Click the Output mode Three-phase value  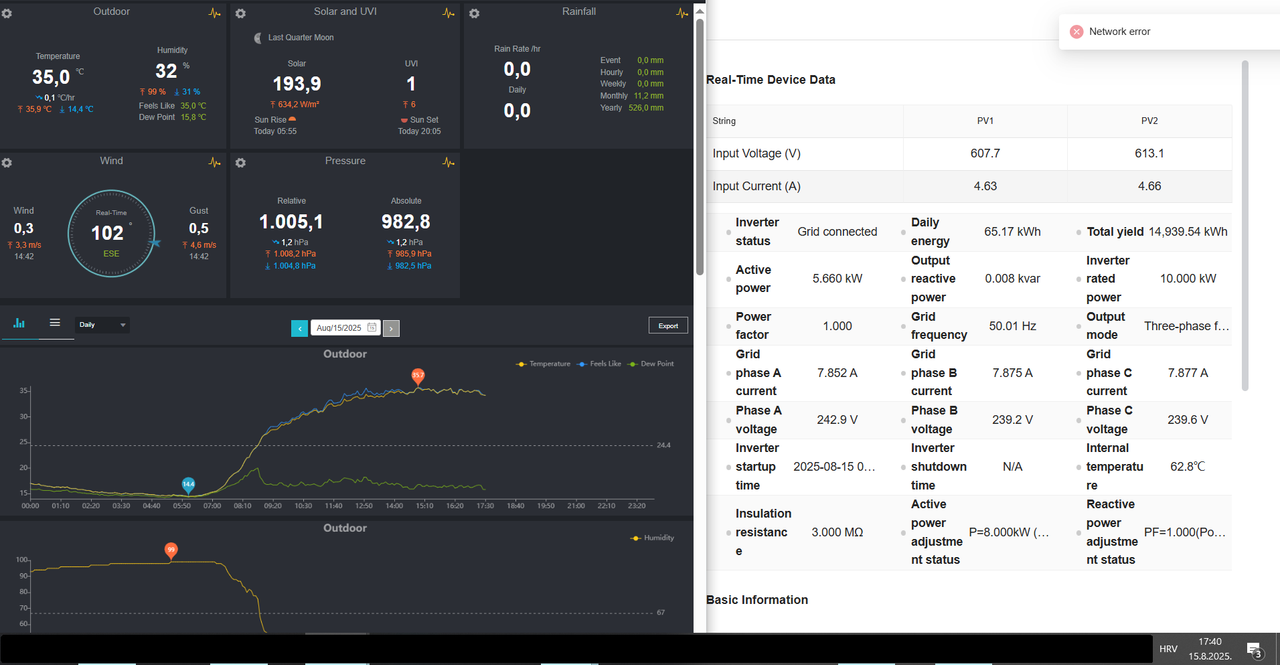pyautogui.click(x=1188, y=326)
